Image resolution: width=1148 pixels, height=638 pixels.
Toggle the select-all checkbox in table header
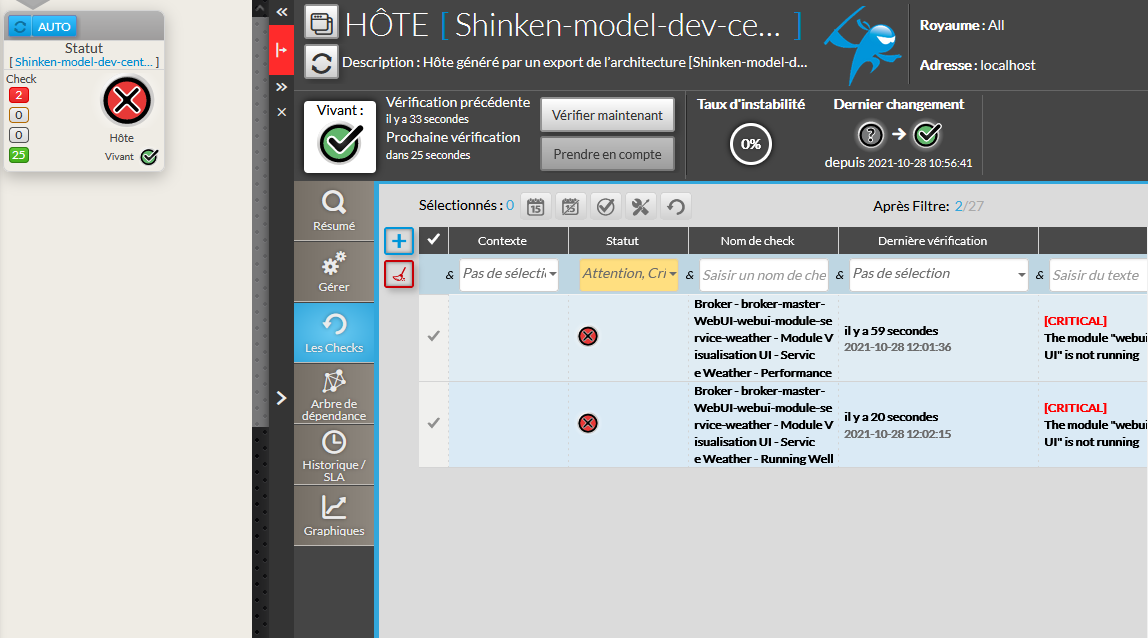[x=433, y=240]
